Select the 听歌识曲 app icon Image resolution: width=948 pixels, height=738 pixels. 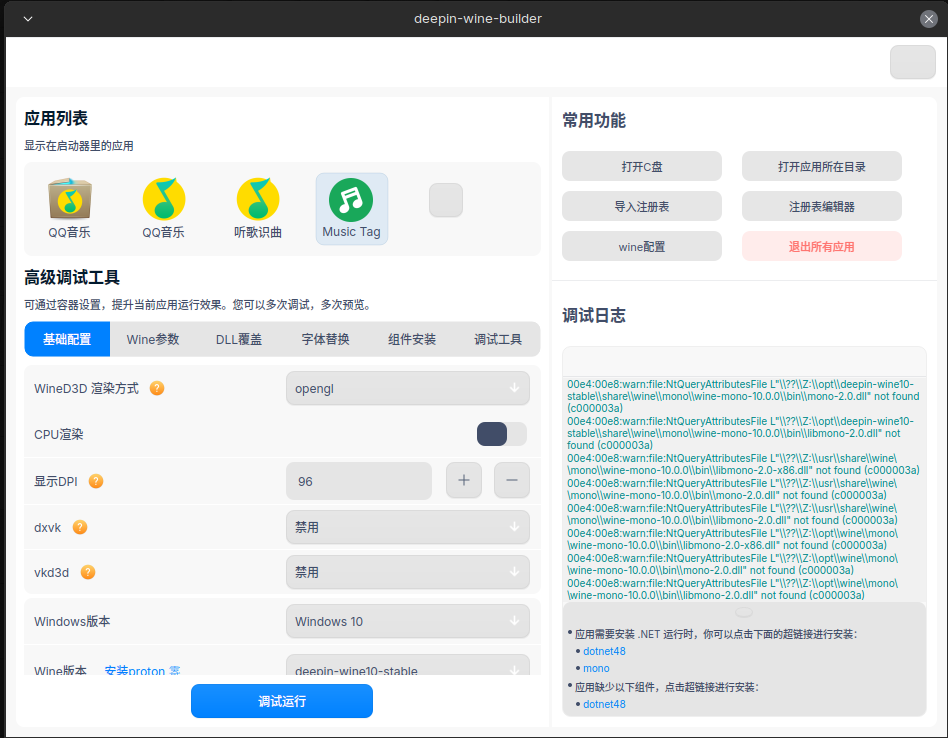(258, 209)
